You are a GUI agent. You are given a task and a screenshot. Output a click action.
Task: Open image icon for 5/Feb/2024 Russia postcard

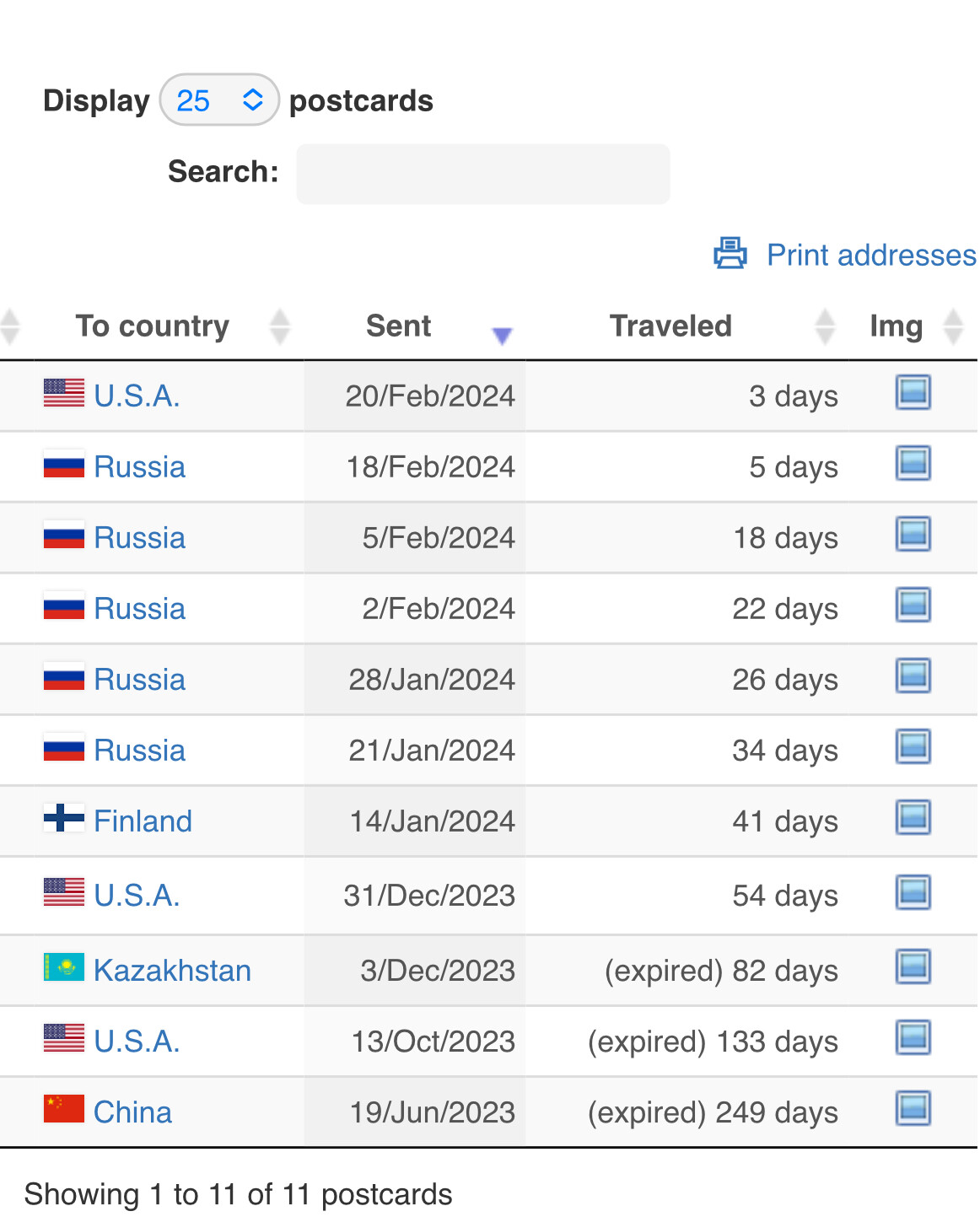[x=913, y=534]
